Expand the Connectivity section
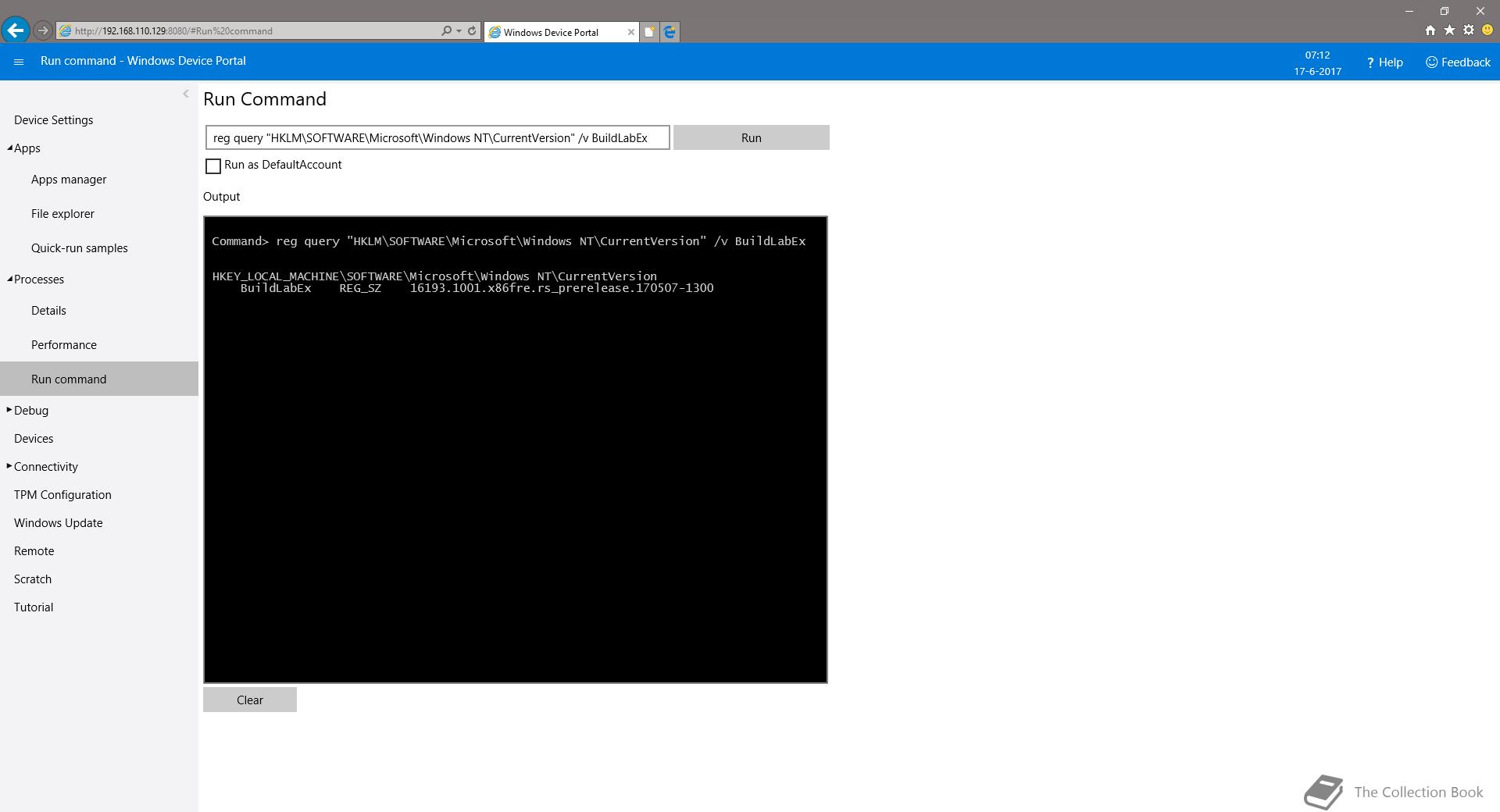The image size is (1500, 812). 9,466
